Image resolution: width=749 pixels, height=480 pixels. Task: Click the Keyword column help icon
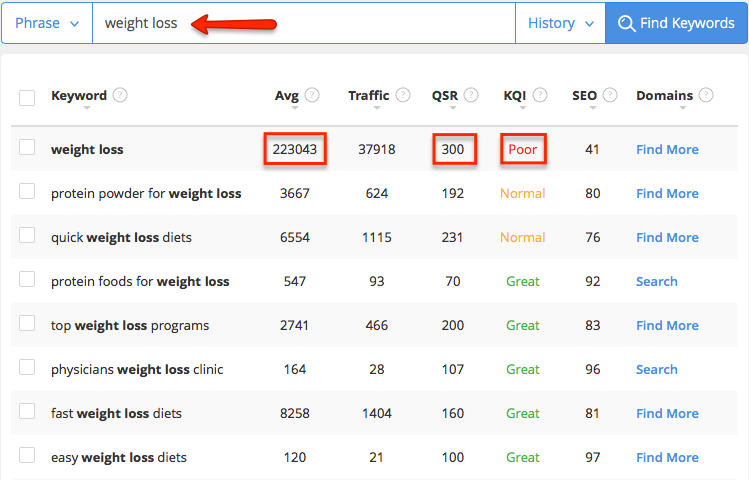click(120, 95)
